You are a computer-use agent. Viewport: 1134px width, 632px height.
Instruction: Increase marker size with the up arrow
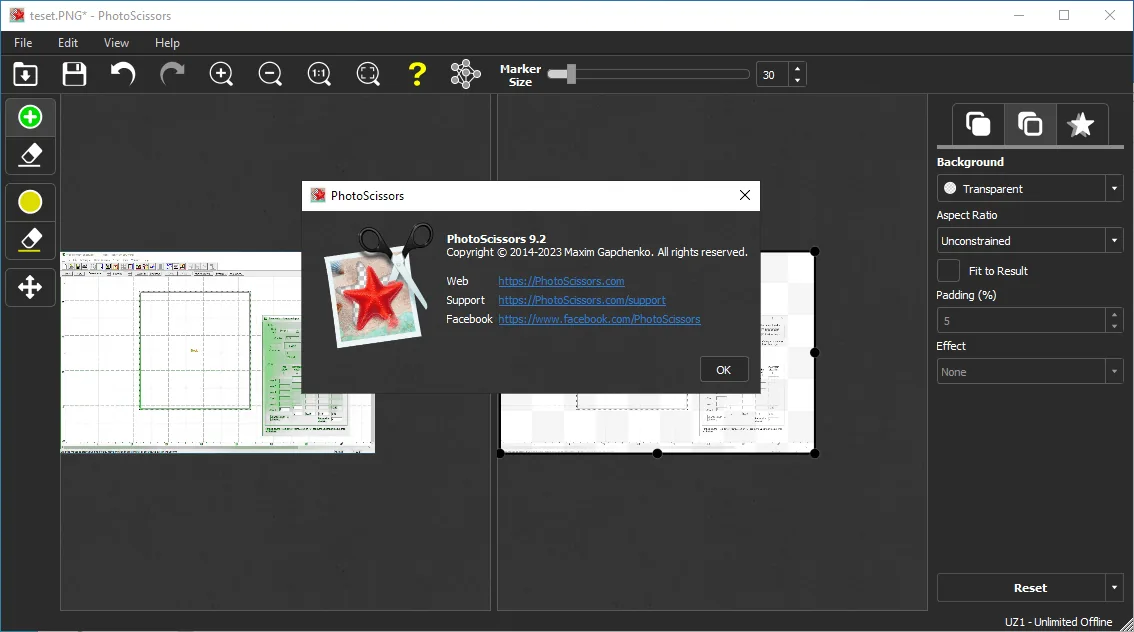click(797, 69)
